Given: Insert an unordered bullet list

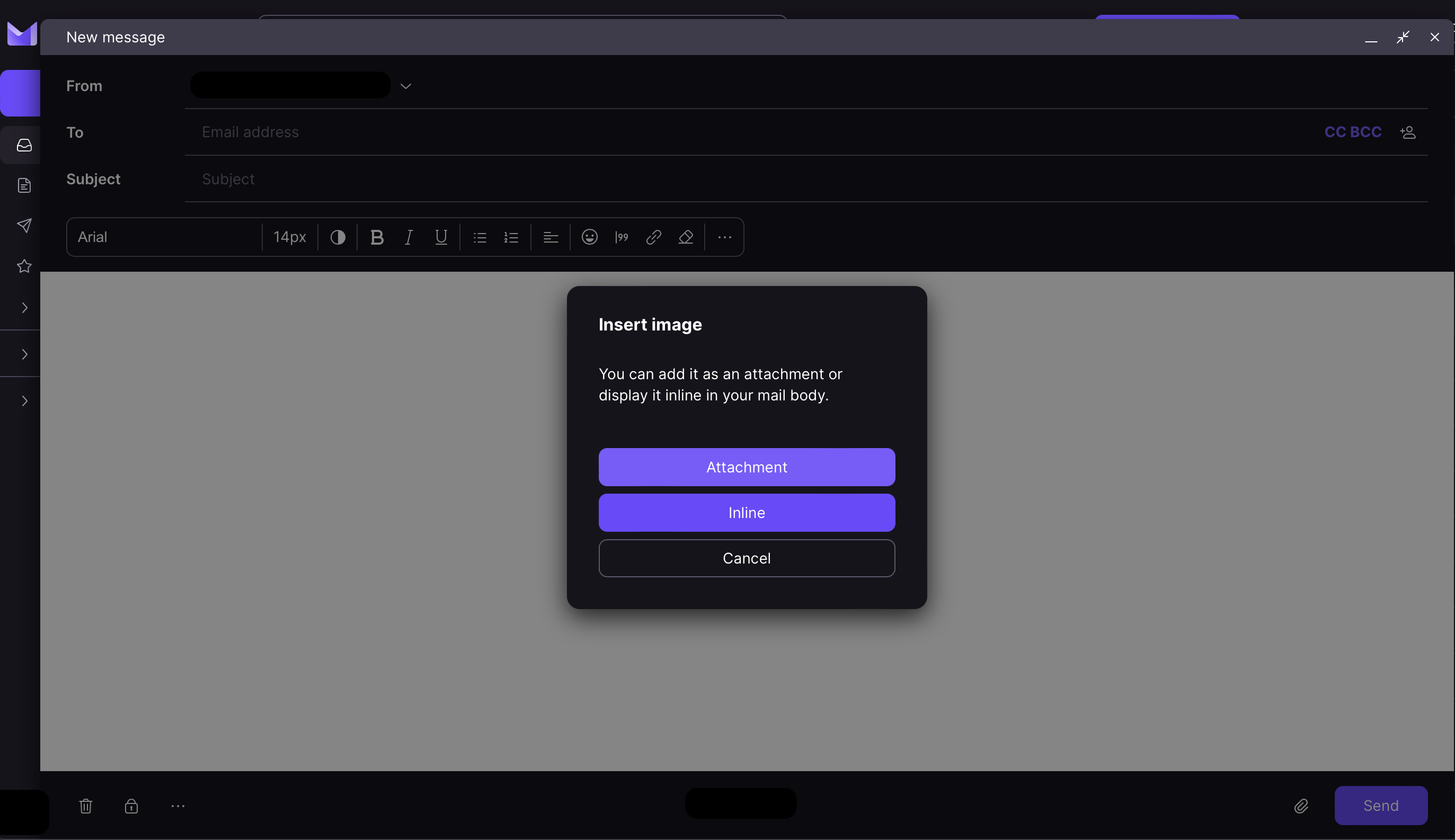Looking at the screenshot, I should pos(480,237).
